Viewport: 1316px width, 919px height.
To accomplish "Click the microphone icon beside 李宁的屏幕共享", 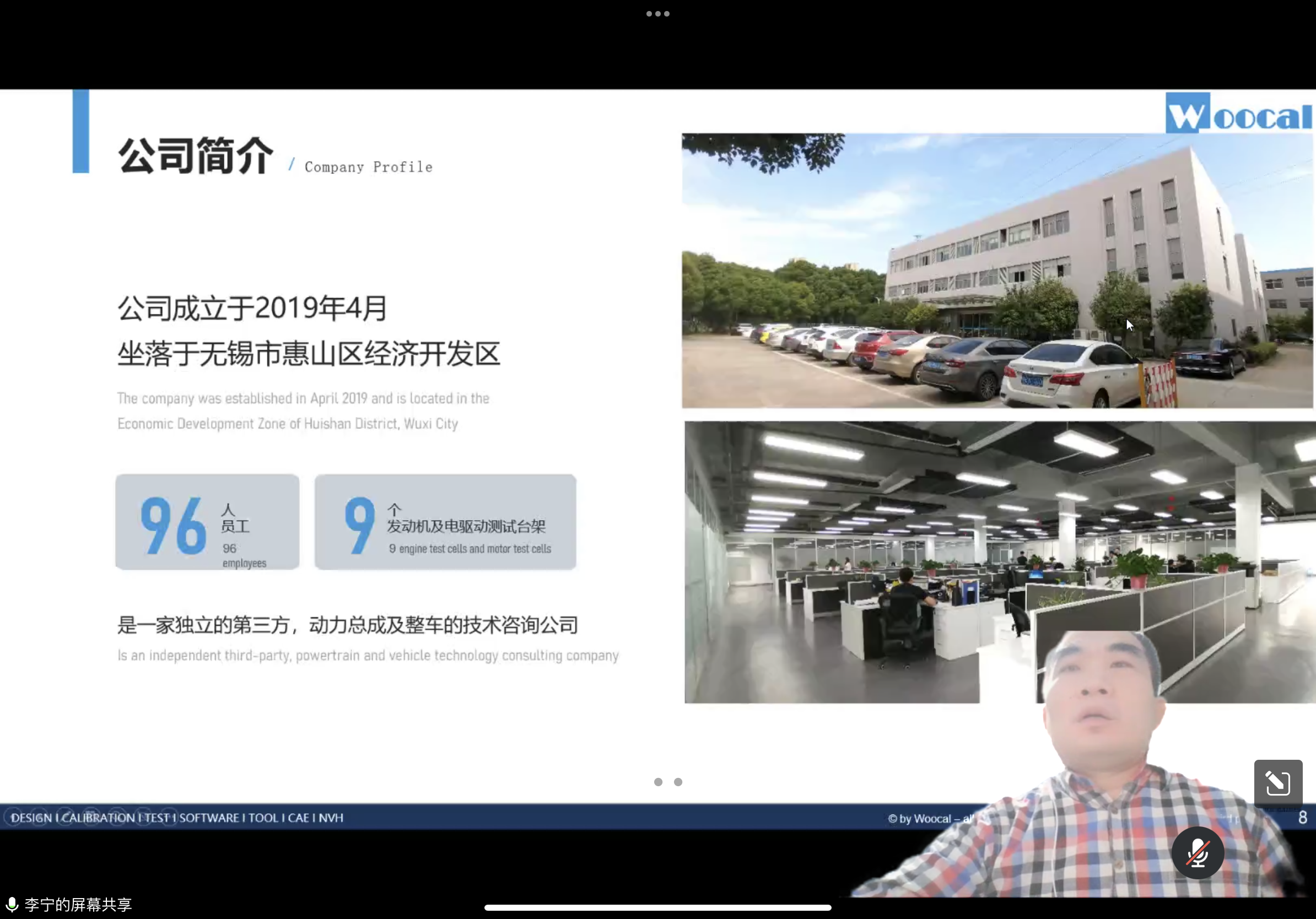I will click(x=12, y=904).
